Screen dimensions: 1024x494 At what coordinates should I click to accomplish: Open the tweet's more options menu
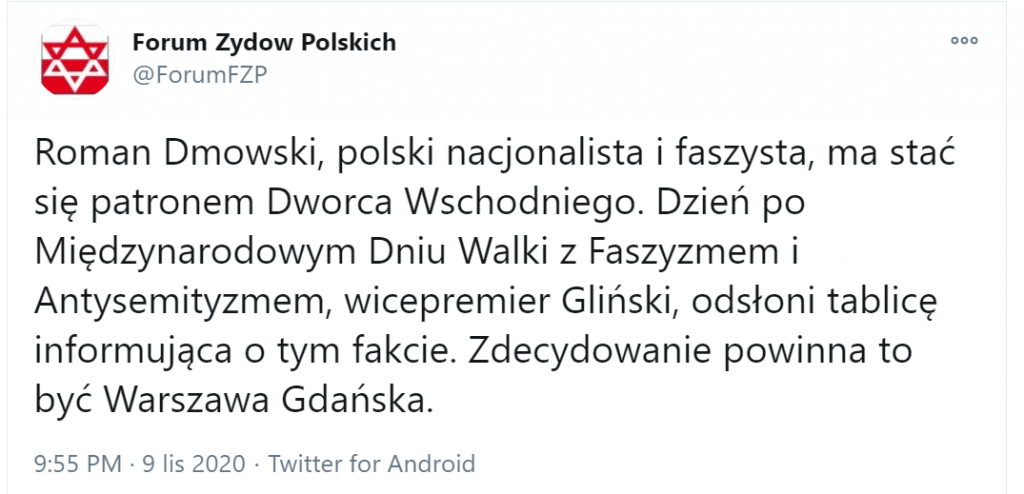tap(963, 41)
